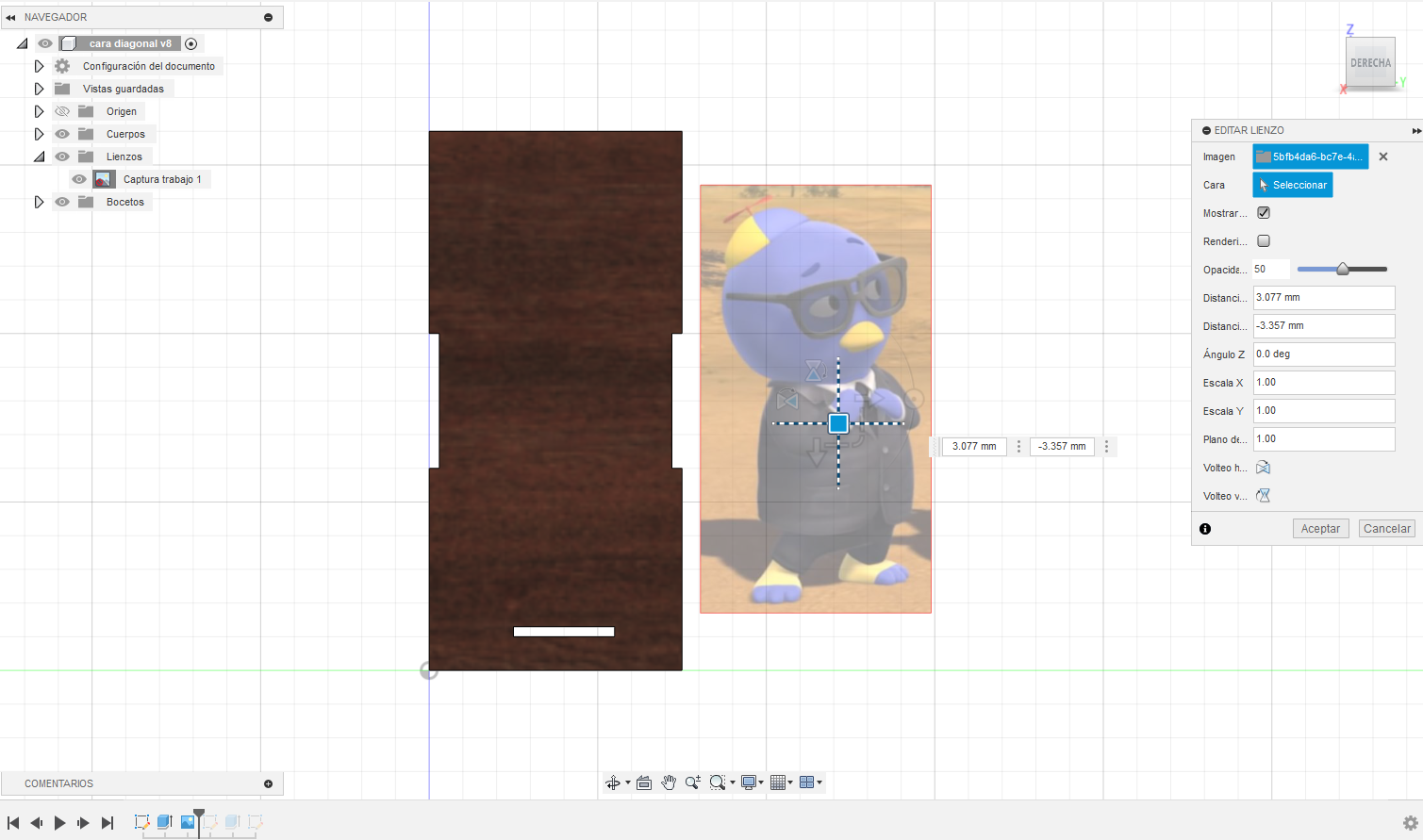
Task: Select Captura trabajo 1 tree item
Action: [x=162, y=179]
